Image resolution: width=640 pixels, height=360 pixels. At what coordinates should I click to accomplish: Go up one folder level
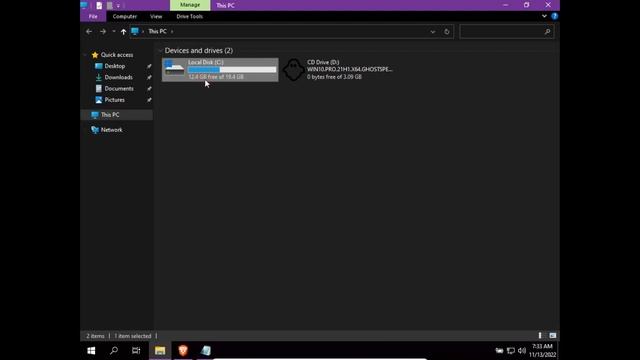(123, 31)
